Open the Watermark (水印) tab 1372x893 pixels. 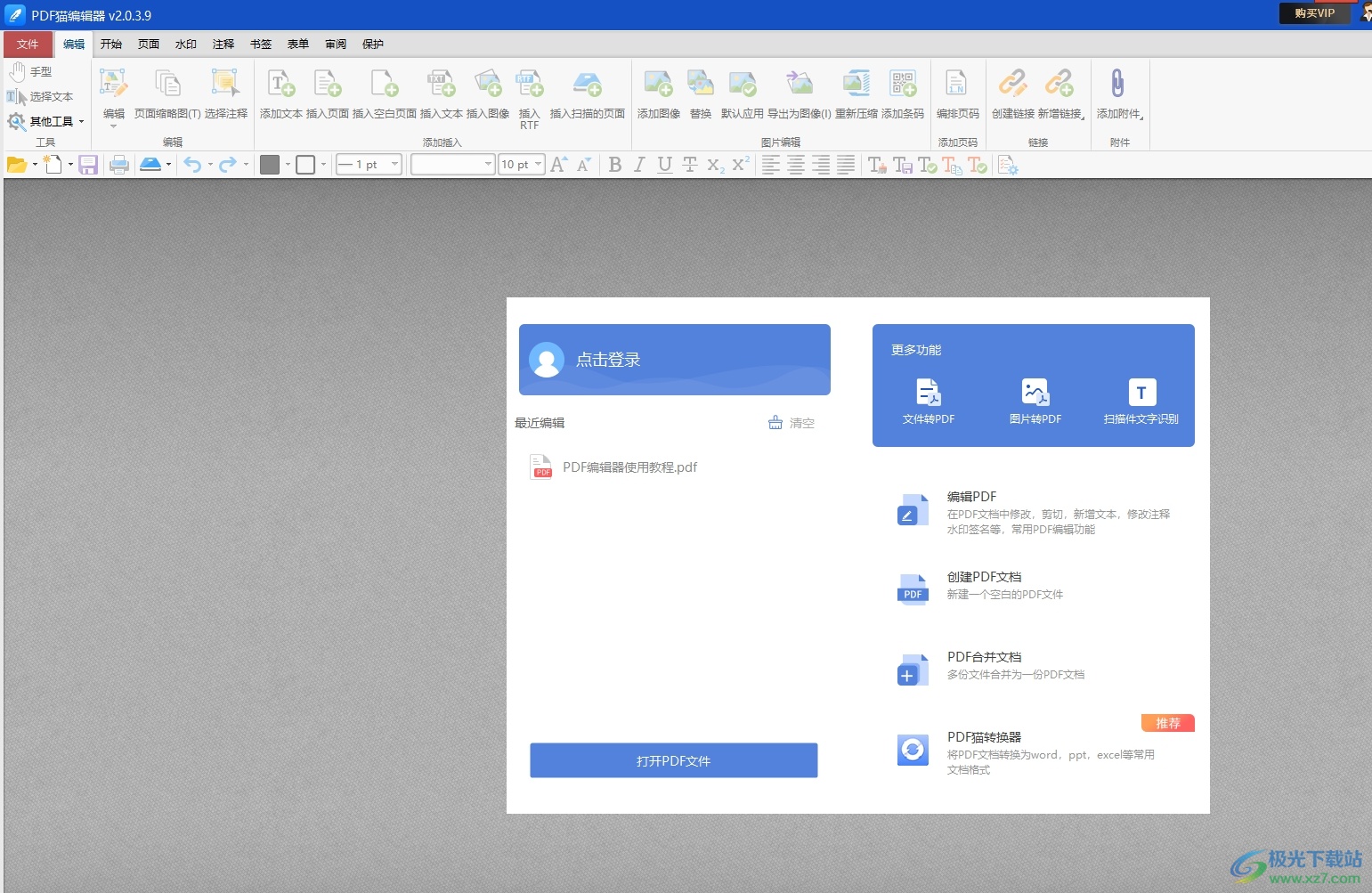coord(186,44)
